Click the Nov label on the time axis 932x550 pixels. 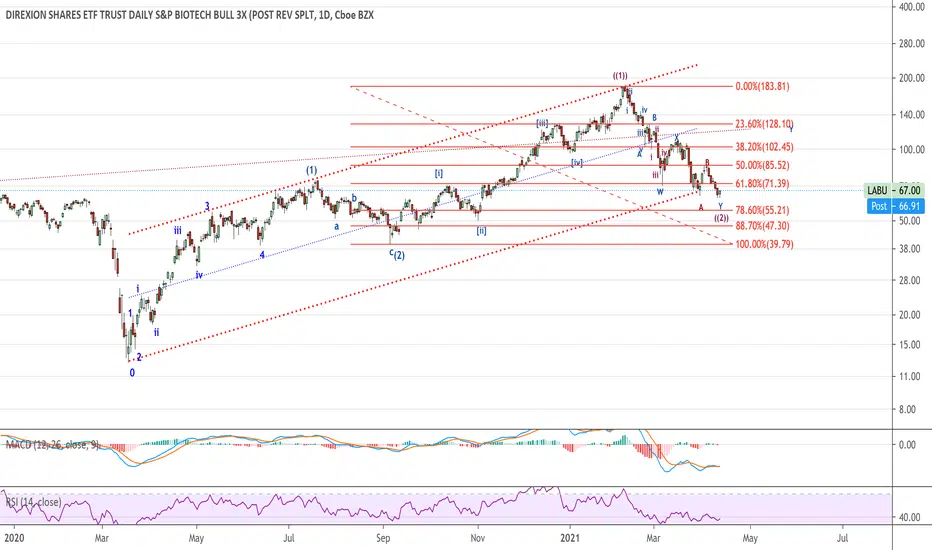(x=477, y=538)
